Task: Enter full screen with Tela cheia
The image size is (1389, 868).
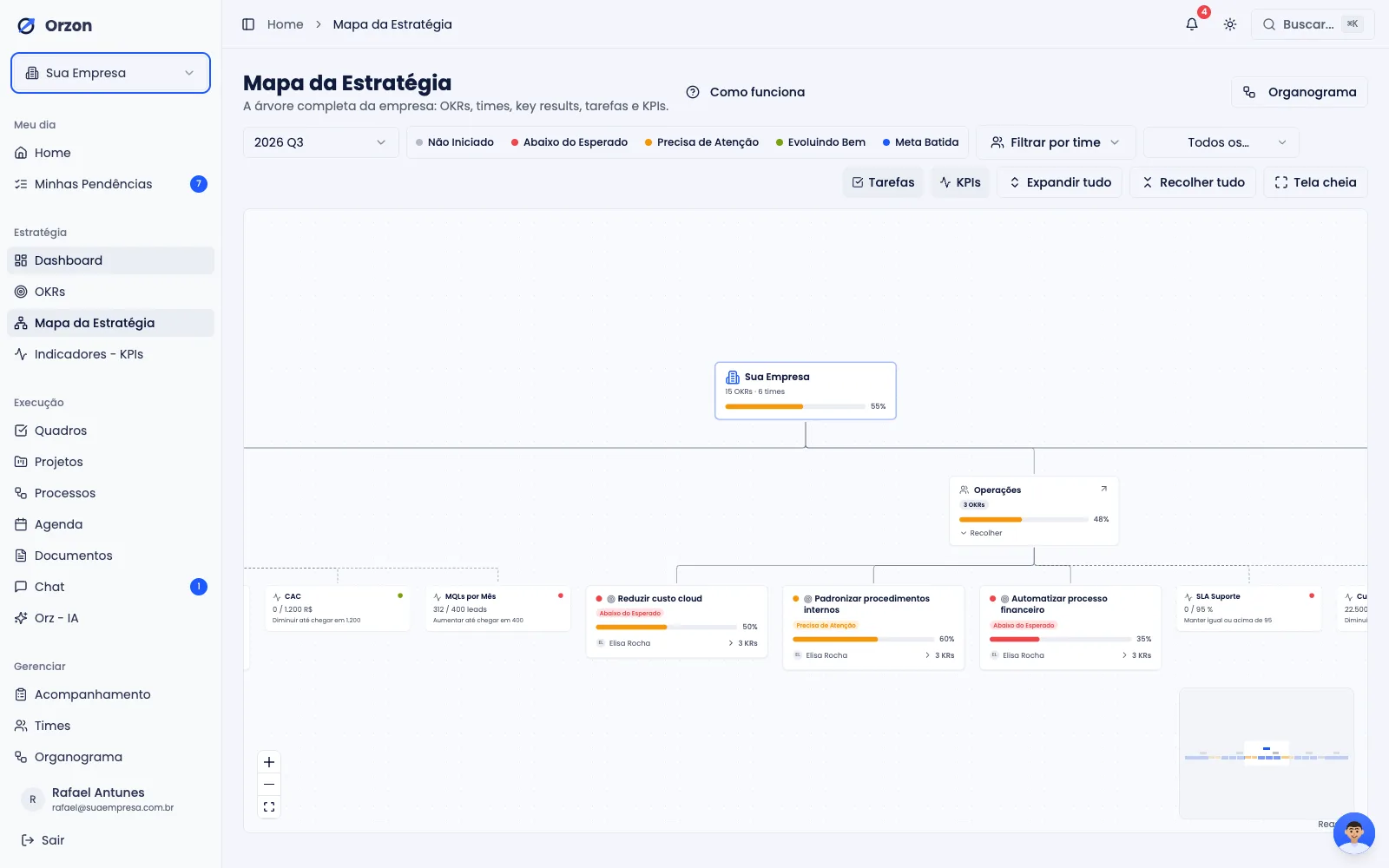Action: click(x=1315, y=182)
